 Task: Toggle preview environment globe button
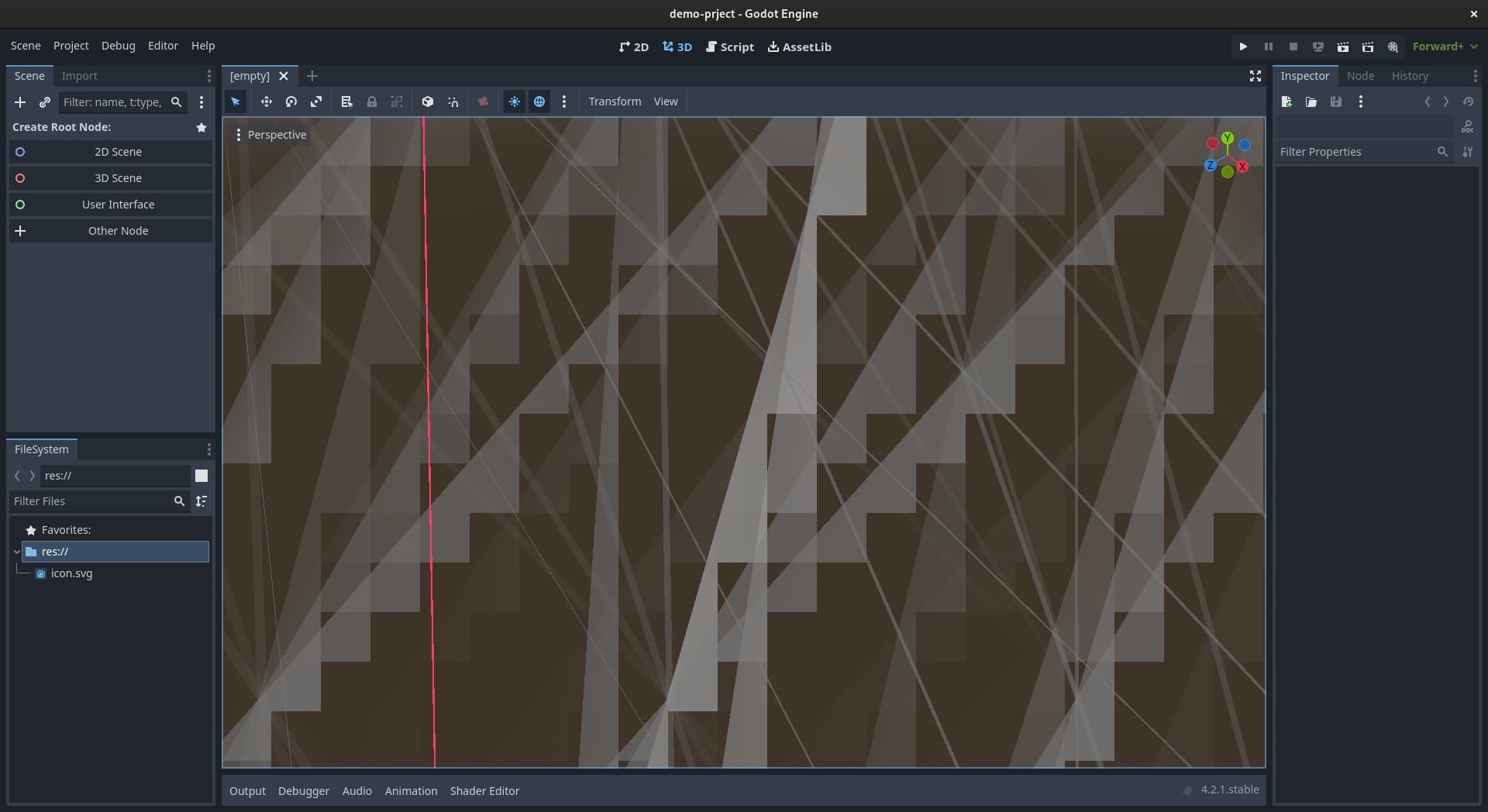tap(539, 101)
